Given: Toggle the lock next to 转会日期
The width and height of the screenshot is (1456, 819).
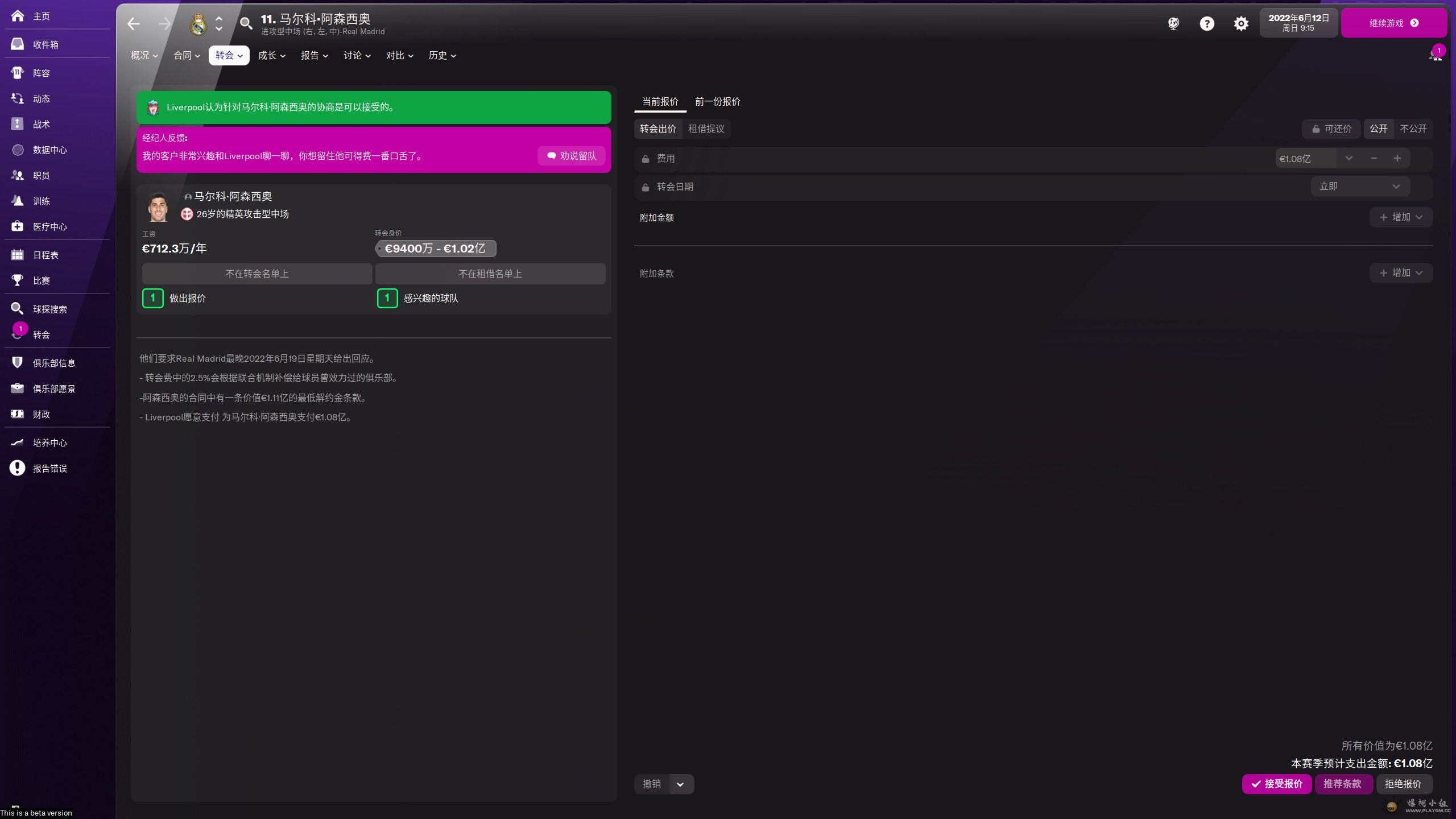Looking at the screenshot, I should point(646,187).
